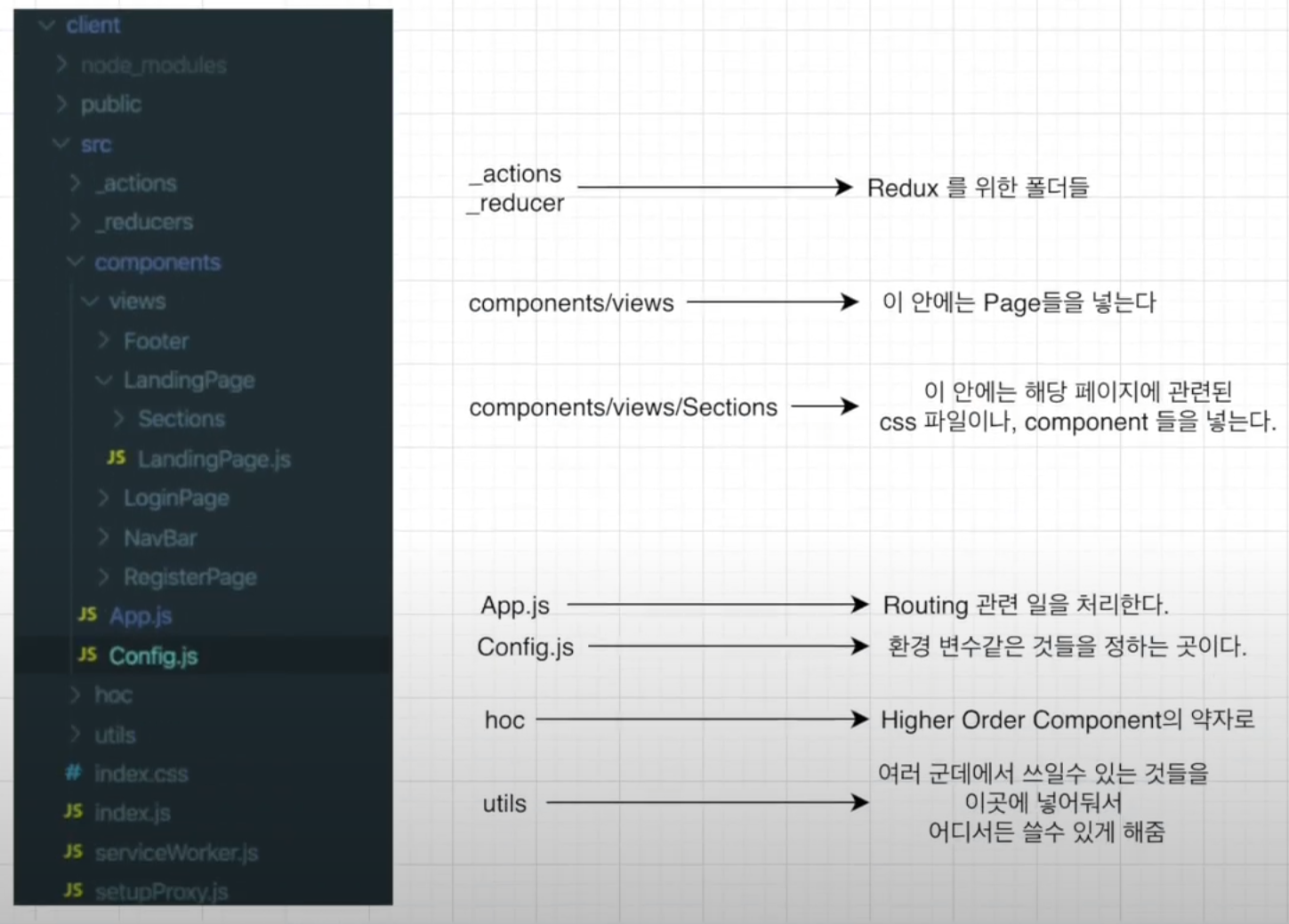Expand the Sections folder chevron
This screenshot has height=924, width=1289.
click(x=118, y=418)
